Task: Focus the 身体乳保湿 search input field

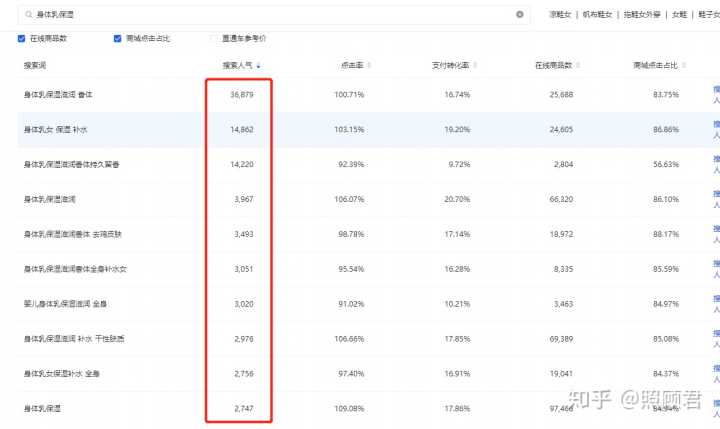Action: [x=270, y=15]
